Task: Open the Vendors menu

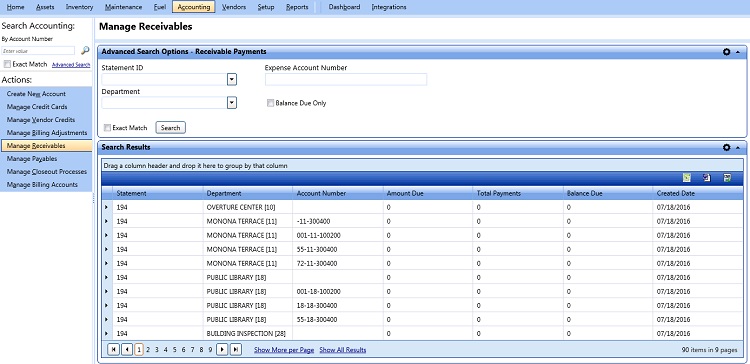Action: tap(234, 7)
